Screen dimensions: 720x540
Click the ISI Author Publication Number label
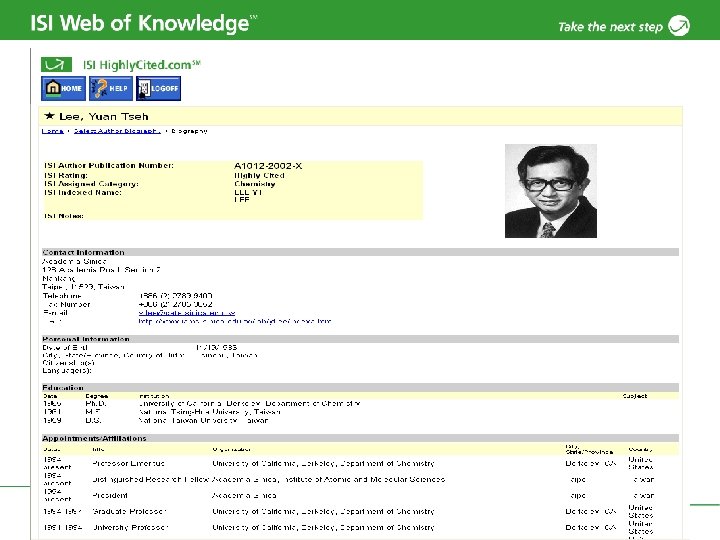[x=109, y=165]
